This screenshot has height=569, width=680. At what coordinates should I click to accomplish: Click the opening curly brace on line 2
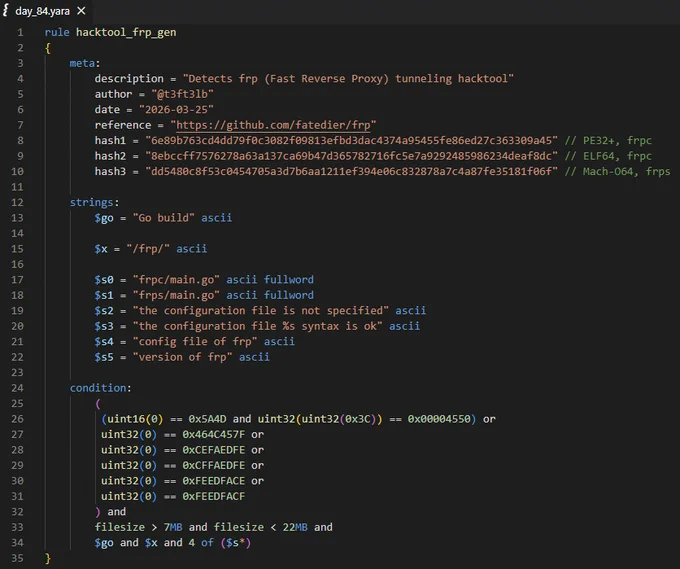pos(48,48)
